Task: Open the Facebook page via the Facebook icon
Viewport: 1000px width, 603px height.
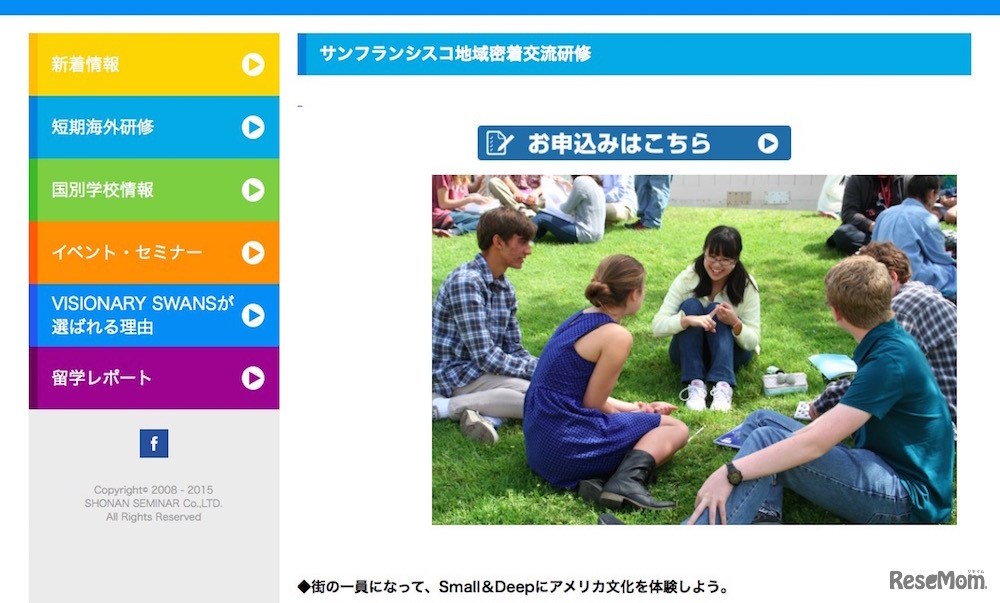Action: (152, 443)
